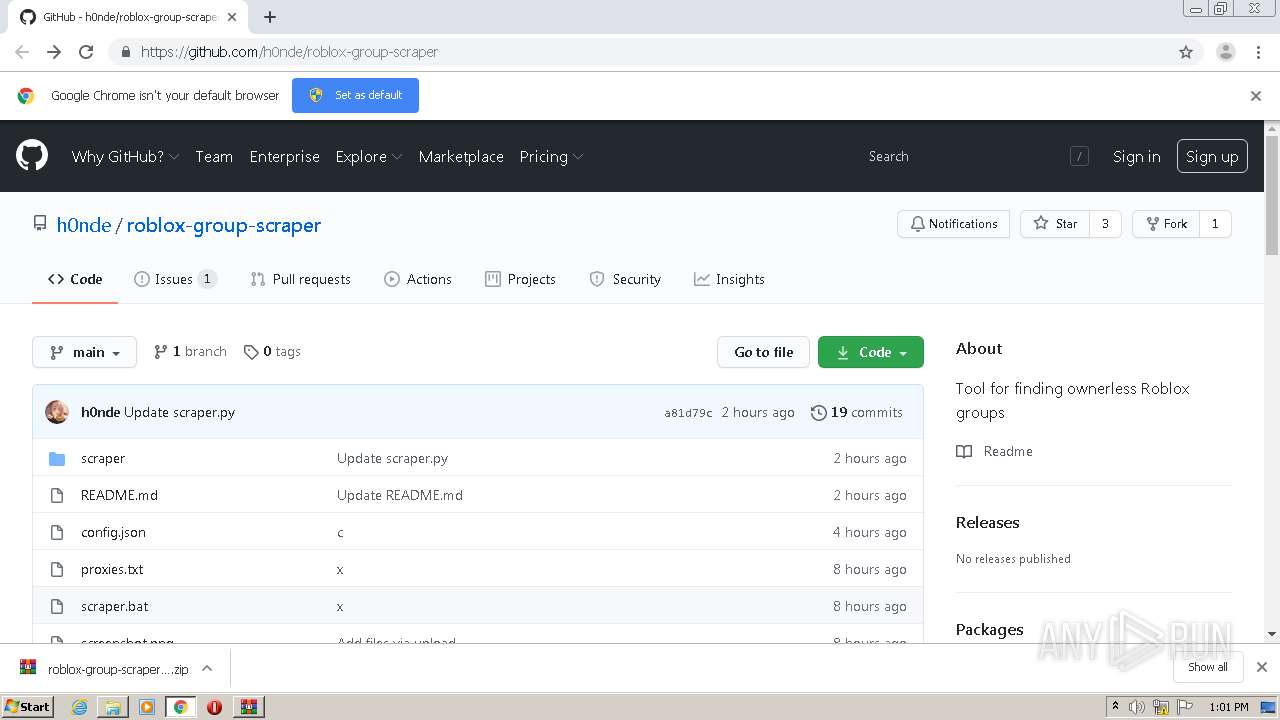View the 19 commits history

(856, 412)
